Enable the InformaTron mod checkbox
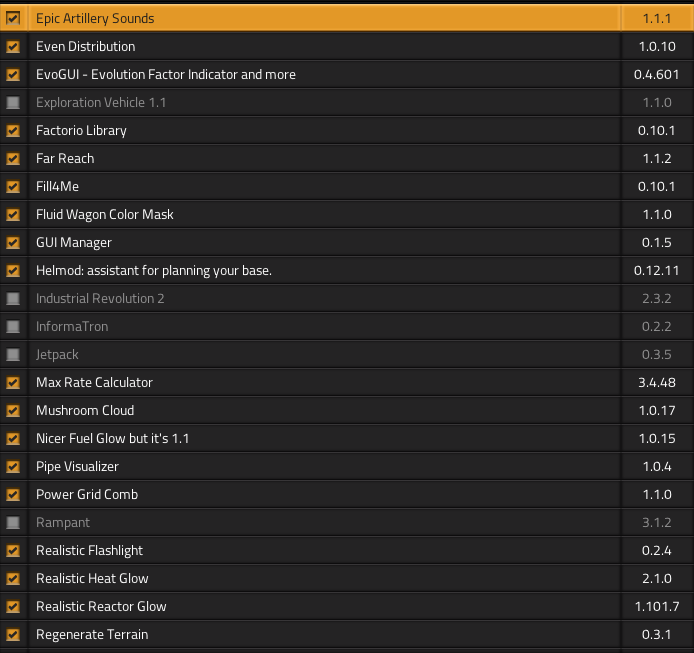This screenshot has width=694, height=653. tap(13, 326)
